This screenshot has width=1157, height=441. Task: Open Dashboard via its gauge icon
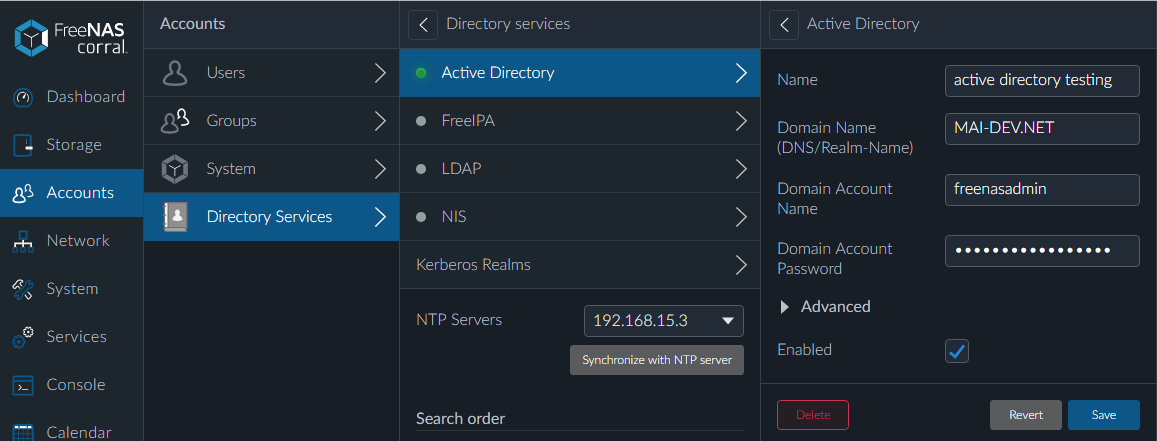coord(23,97)
